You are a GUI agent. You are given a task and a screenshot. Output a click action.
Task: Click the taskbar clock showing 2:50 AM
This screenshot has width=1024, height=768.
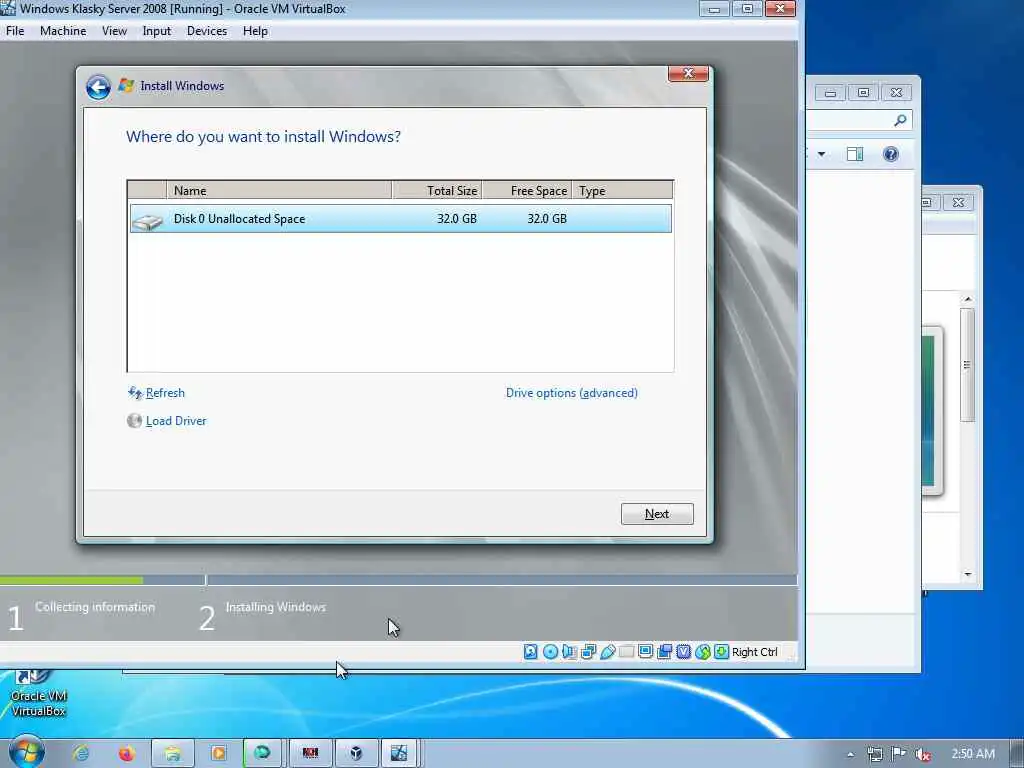click(973, 754)
